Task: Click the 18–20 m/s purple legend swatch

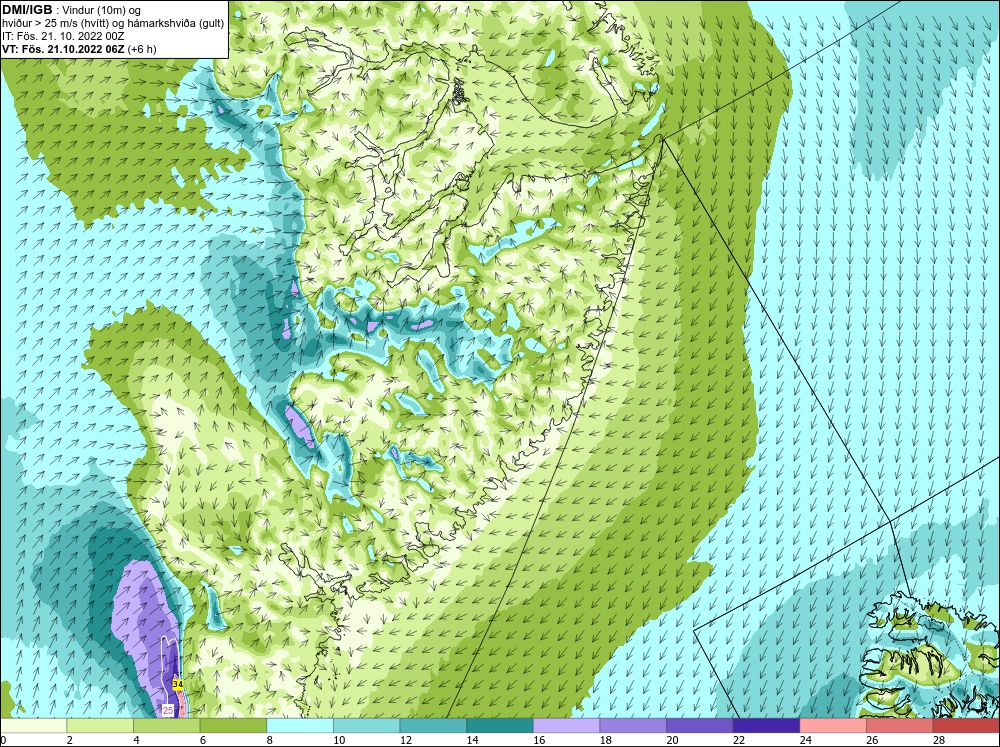Action: [633, 726]
